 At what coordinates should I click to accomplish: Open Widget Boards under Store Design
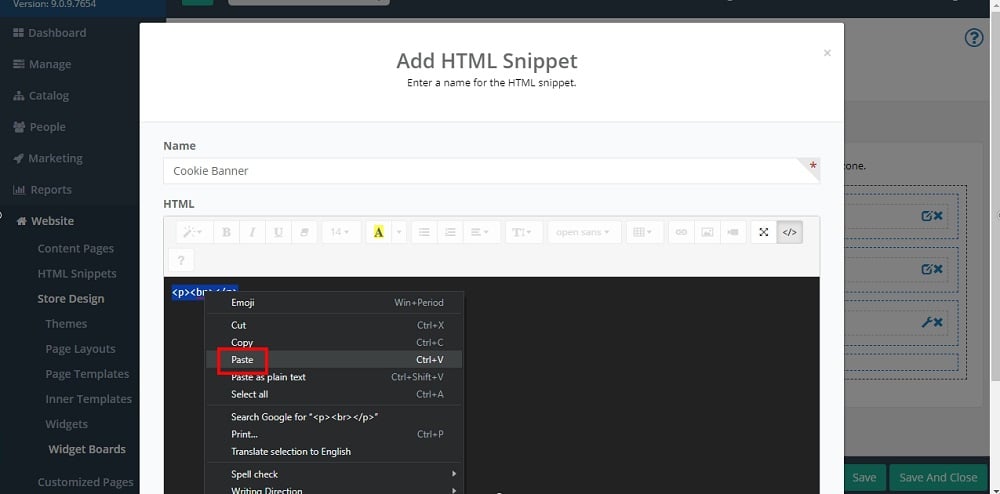pos(87,449)
